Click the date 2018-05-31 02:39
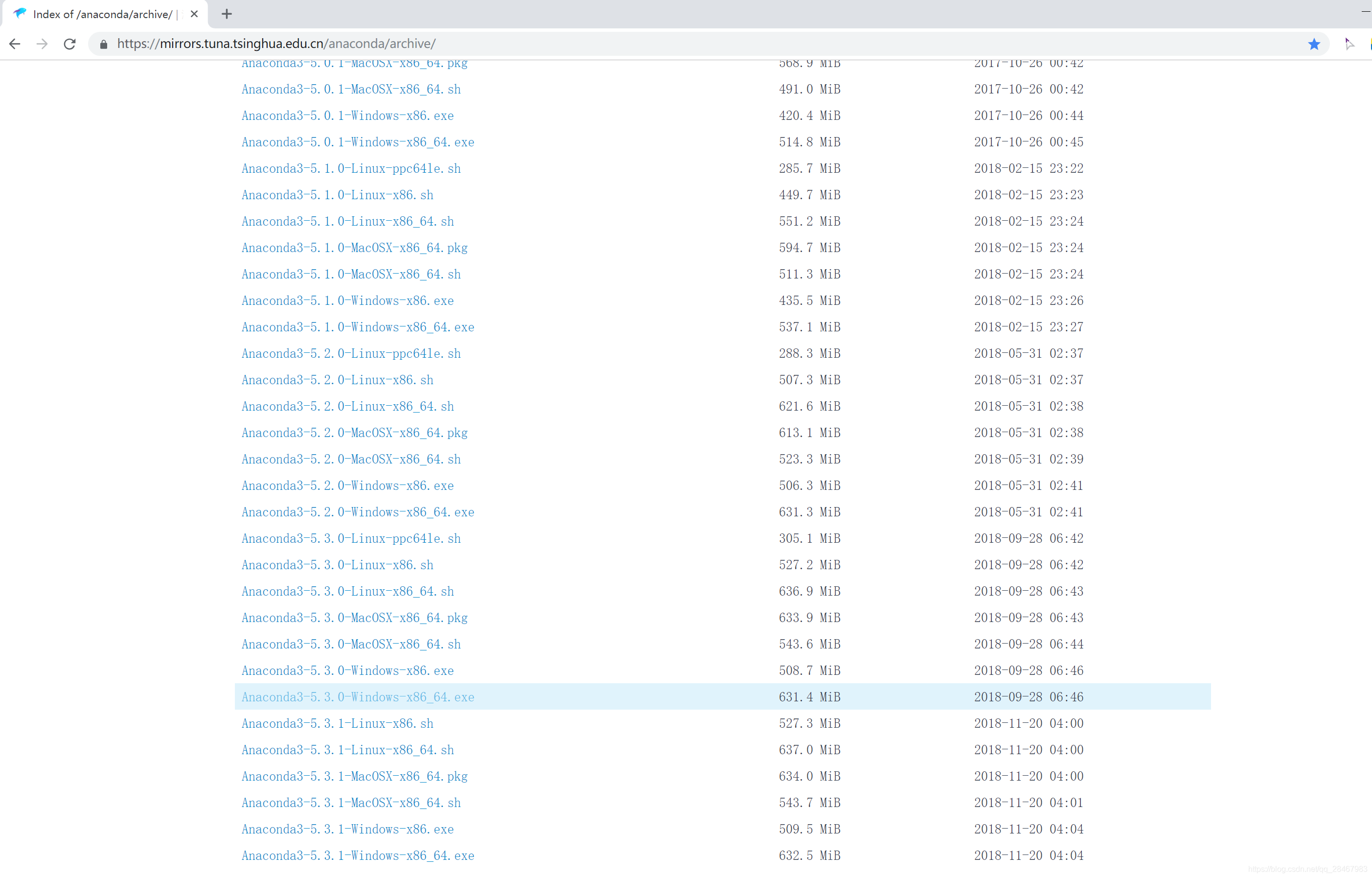The image size is (1372, 878). click(1029, 459)
